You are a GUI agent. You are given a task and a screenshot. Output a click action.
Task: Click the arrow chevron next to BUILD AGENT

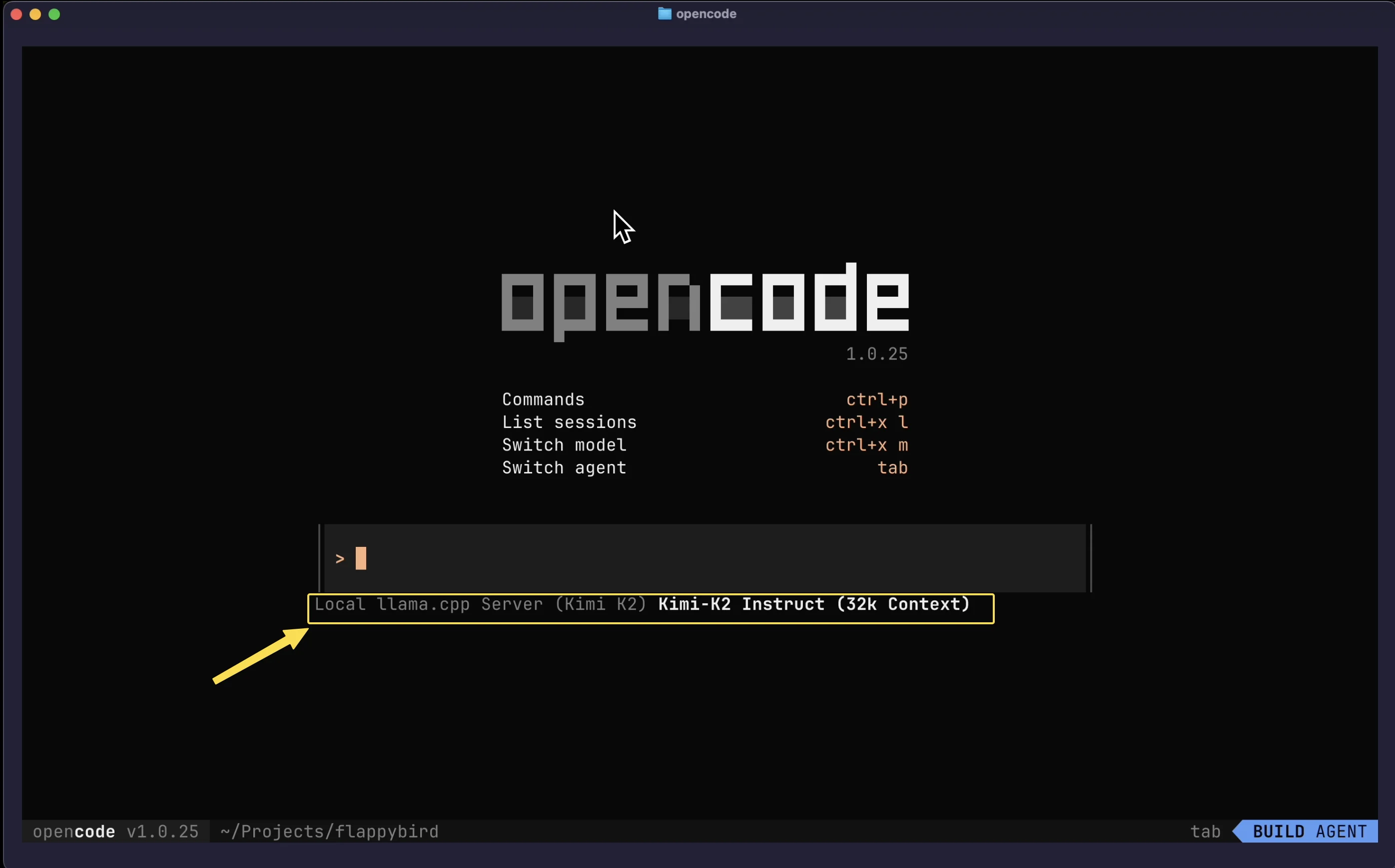[1238, 831]
